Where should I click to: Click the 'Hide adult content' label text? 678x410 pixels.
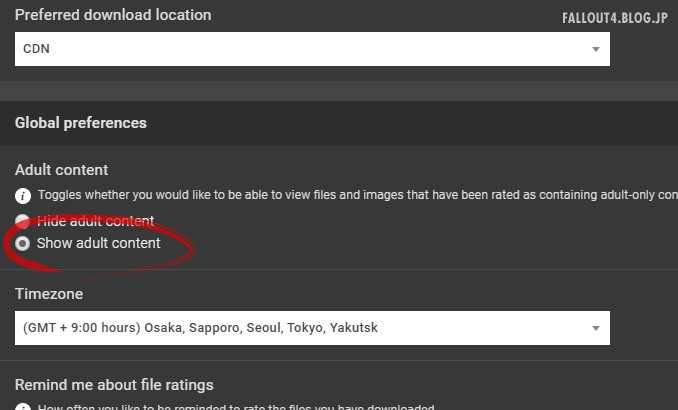96,221
